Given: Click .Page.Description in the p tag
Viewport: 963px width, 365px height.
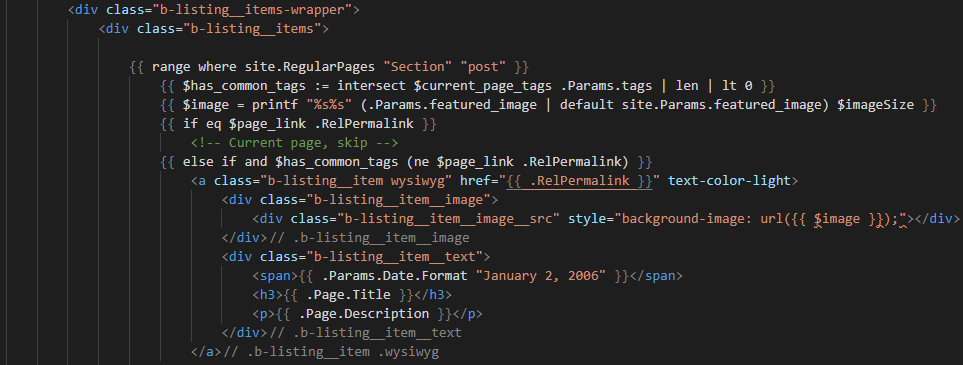Looking at the screenshot, I should (x=364, y=314).
